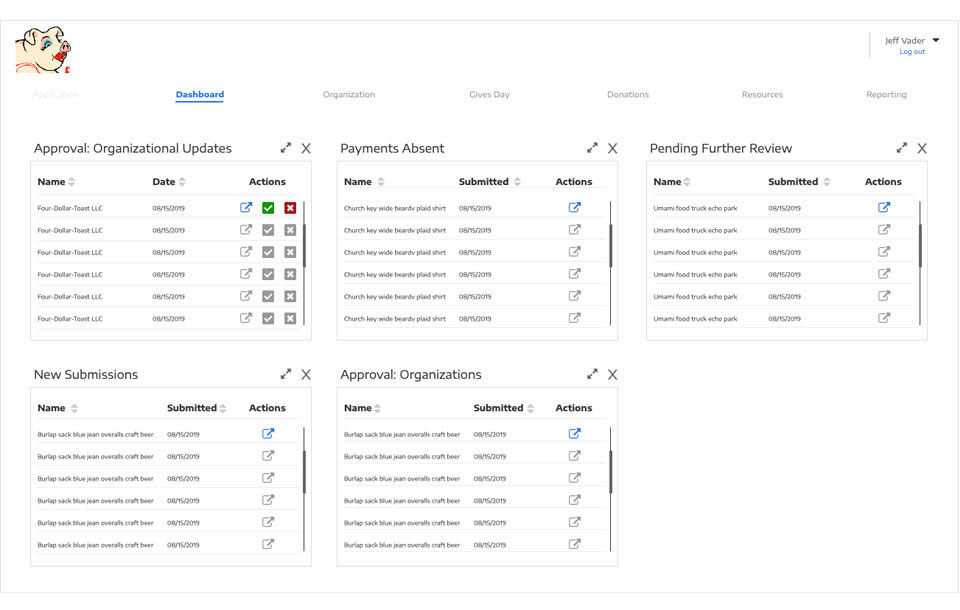Open first Umami food truck row's link icon
Viewport: 960px width, 610px height.
884,208
